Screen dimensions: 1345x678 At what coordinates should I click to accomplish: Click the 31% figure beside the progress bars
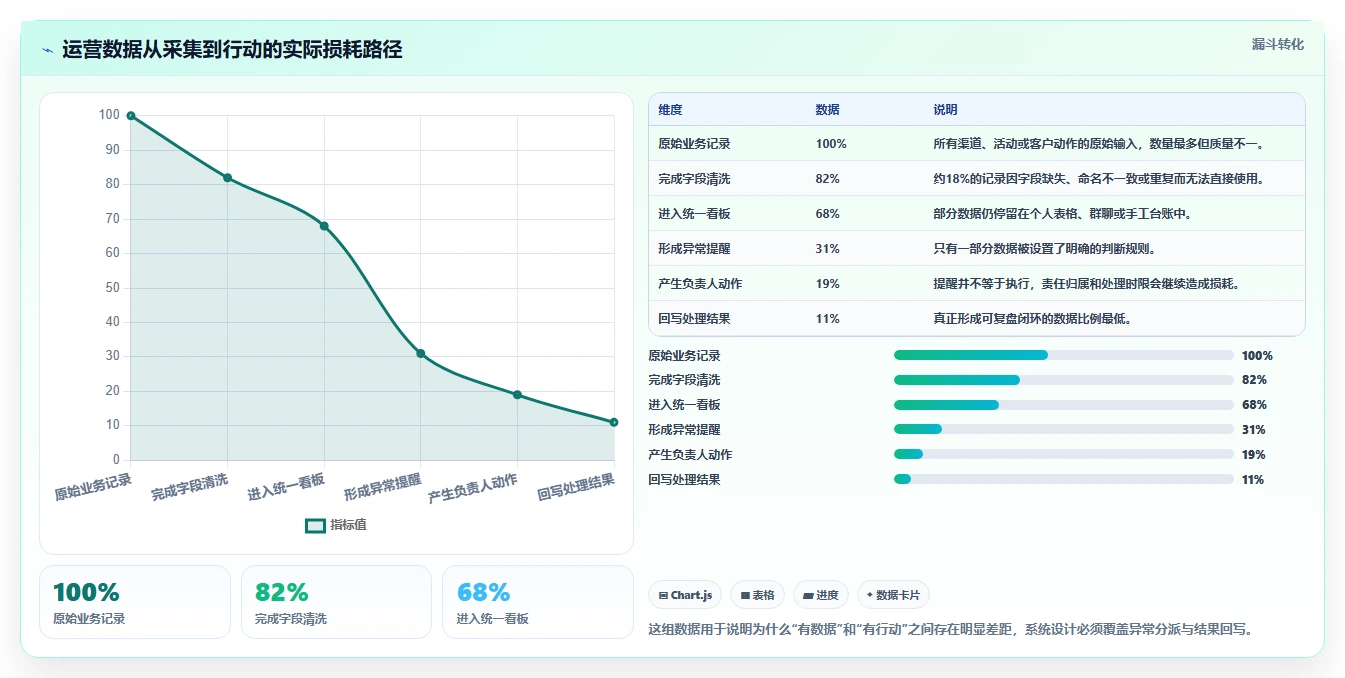click(1254, 430)
